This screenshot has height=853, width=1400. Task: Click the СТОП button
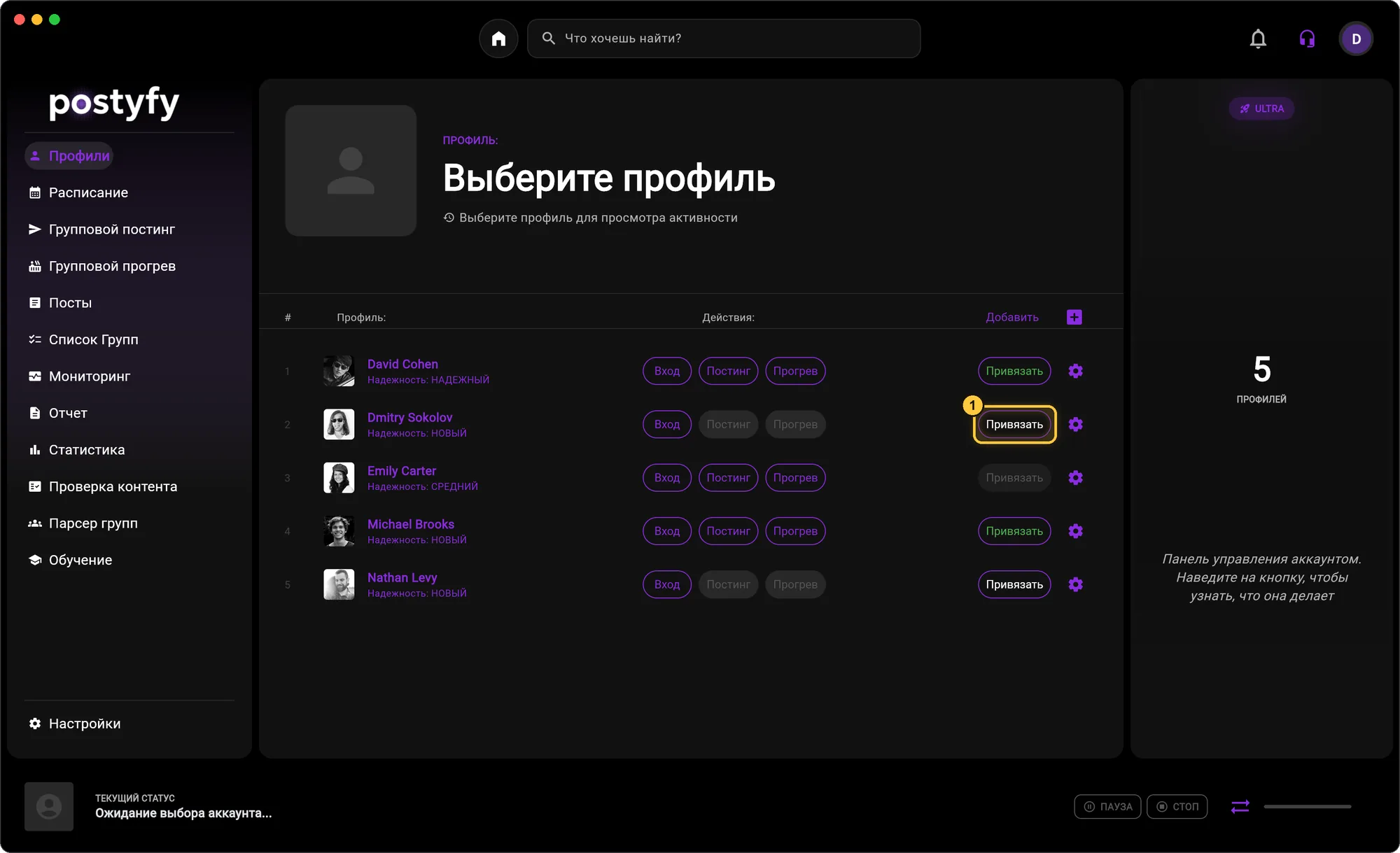(x=1177, y=807)
